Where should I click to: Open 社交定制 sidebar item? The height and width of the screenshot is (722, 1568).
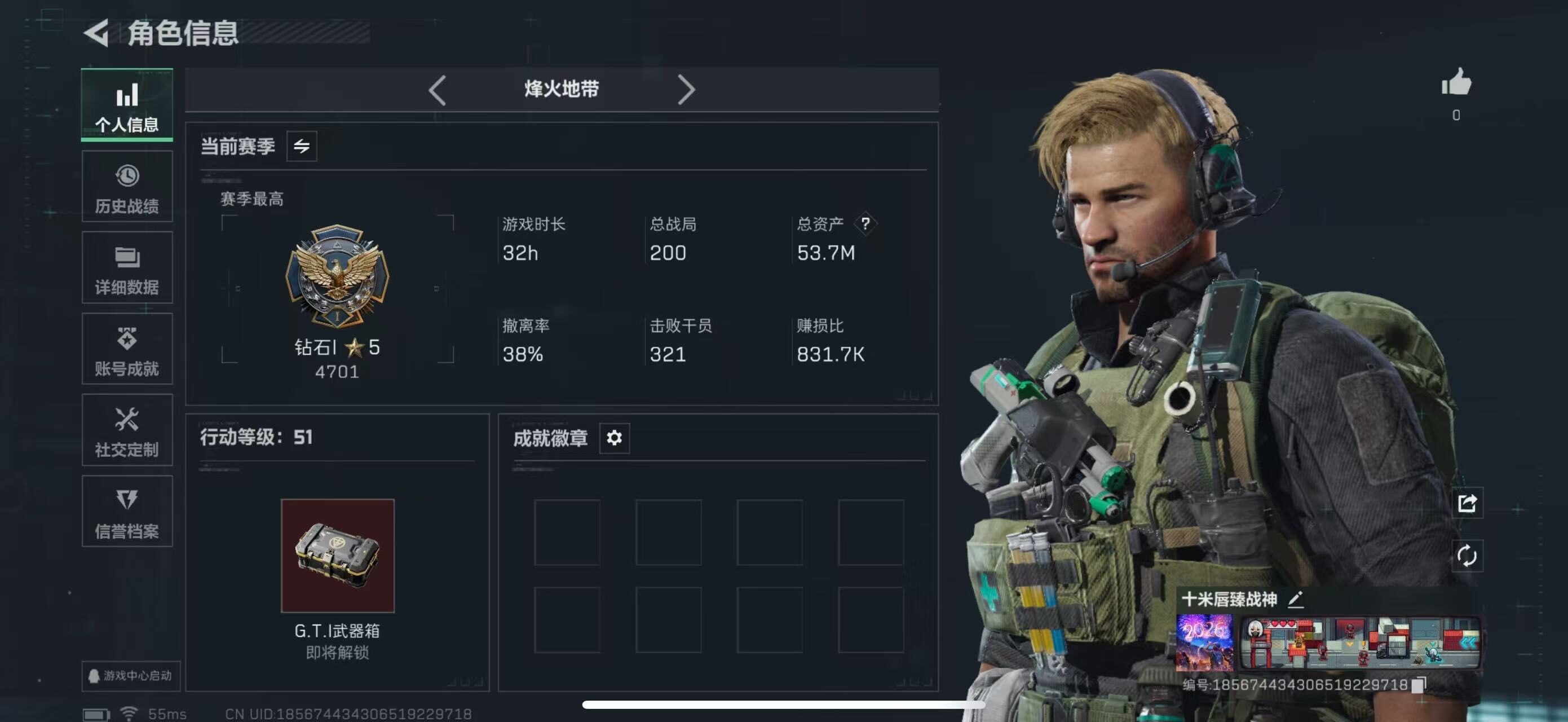pos(127,430)
